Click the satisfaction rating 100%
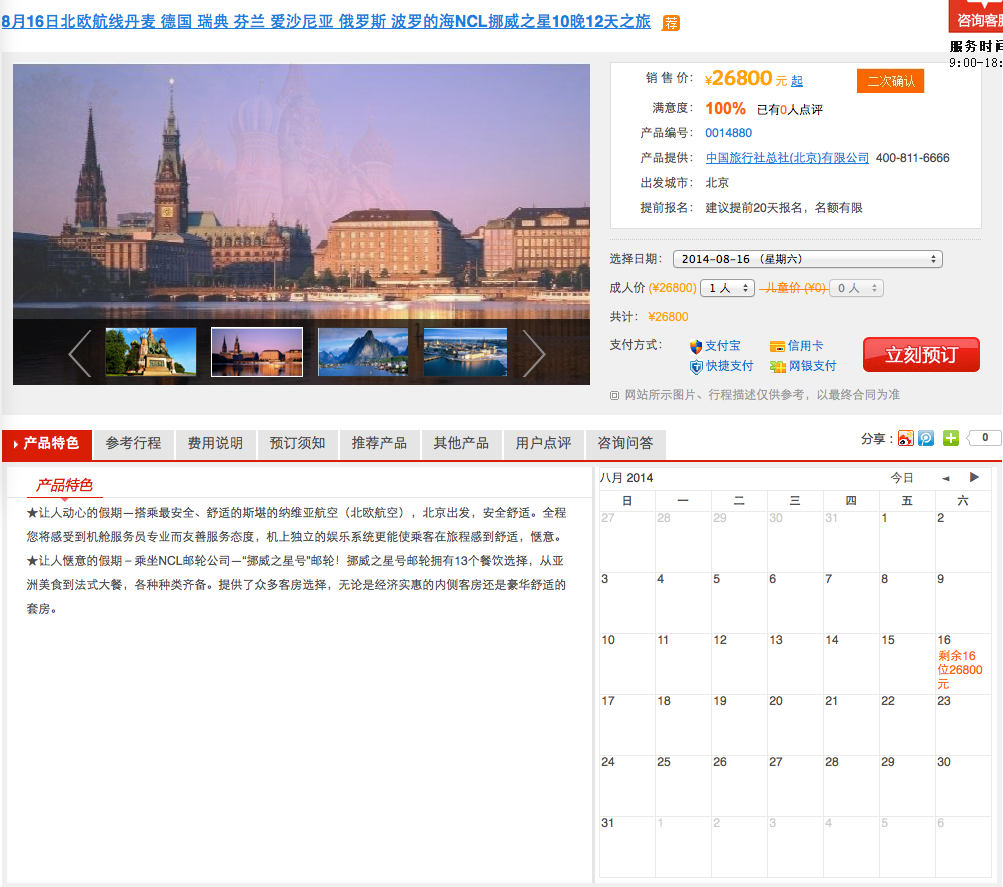The image size is (1003, 887). (x=725, y=109)
